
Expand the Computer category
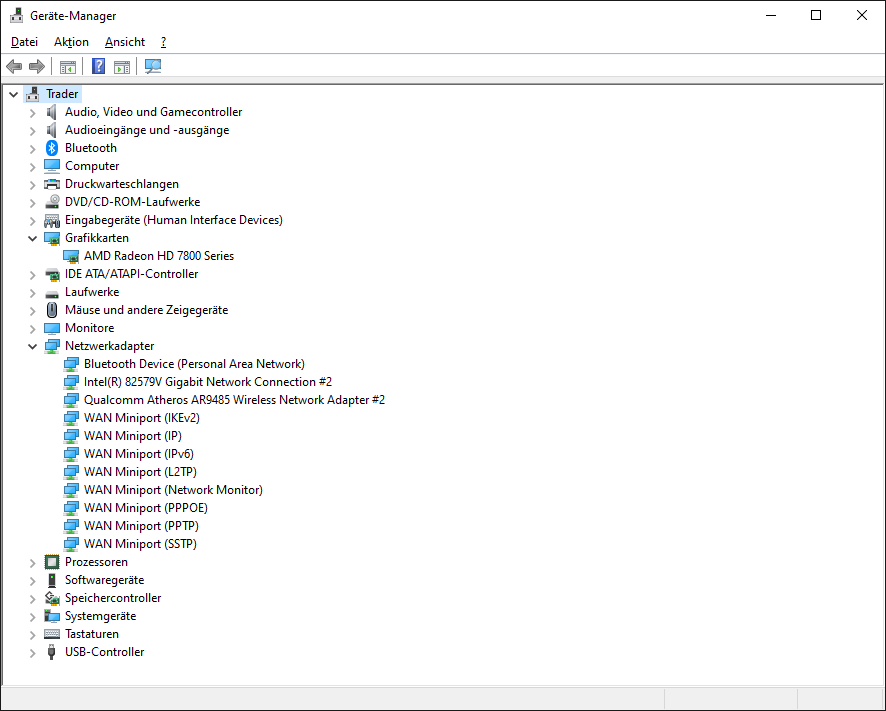coord(33,167)
